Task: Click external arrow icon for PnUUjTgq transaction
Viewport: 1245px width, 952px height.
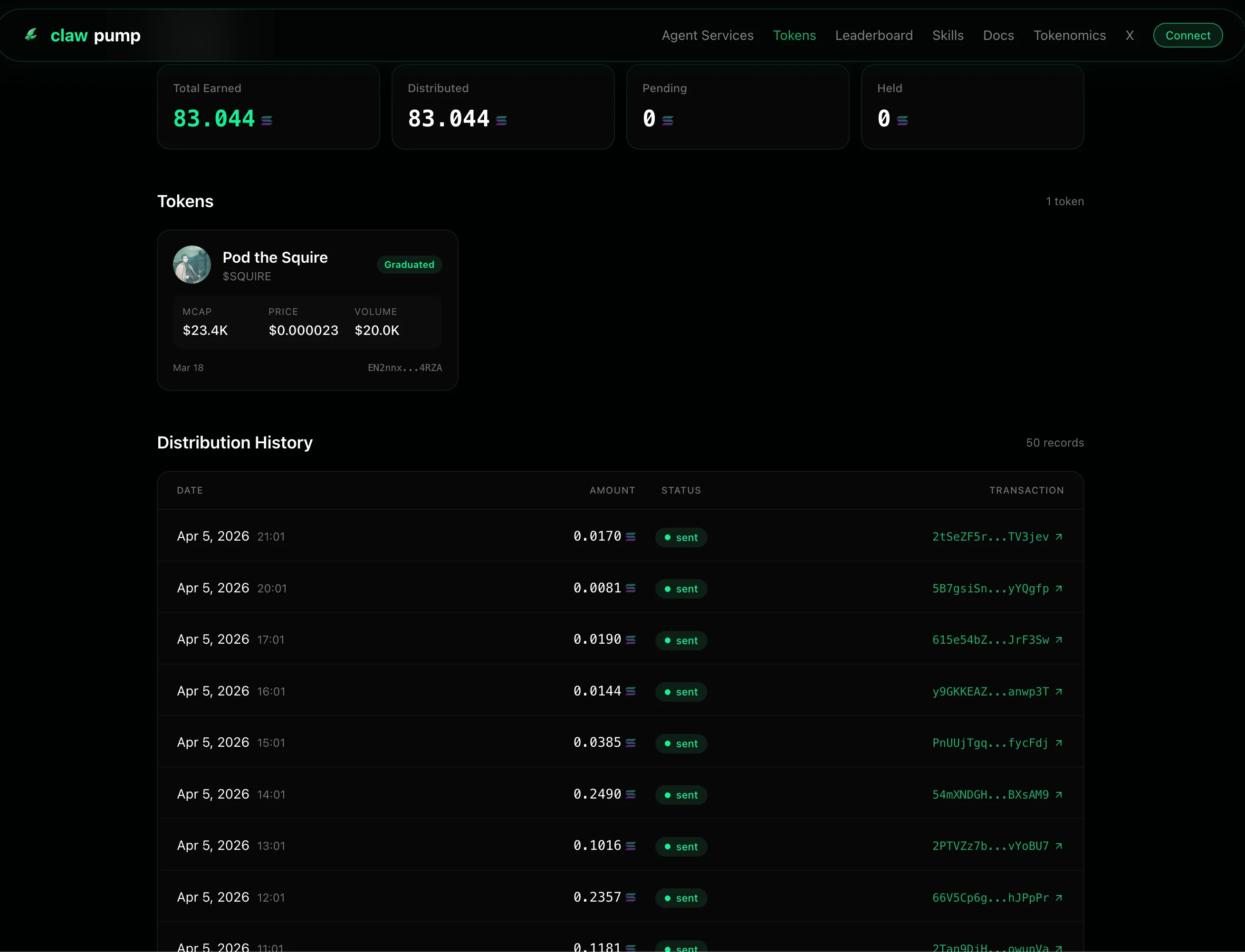Action: [x=1059, y=743]
